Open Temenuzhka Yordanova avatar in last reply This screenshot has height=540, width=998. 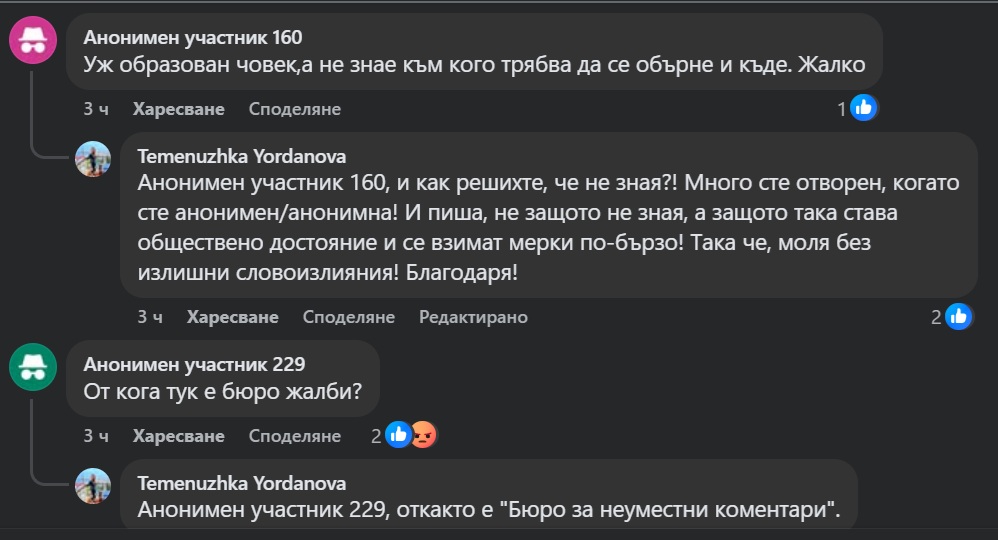click(93, 486)
